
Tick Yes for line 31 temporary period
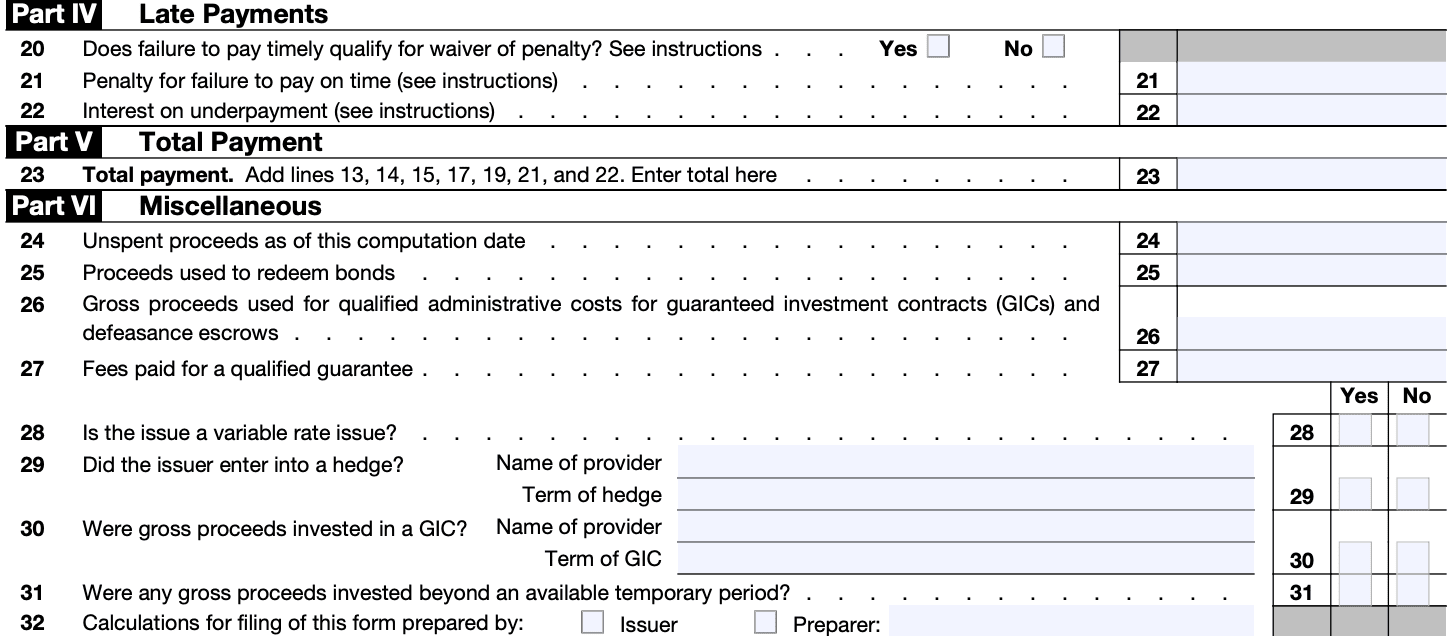[1355, 592]
